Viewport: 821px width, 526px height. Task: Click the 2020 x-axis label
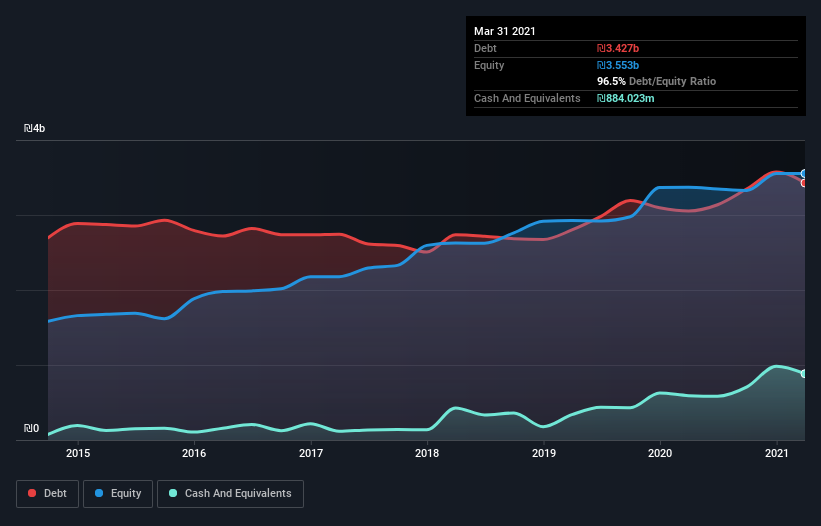click(x=660, y=453)
